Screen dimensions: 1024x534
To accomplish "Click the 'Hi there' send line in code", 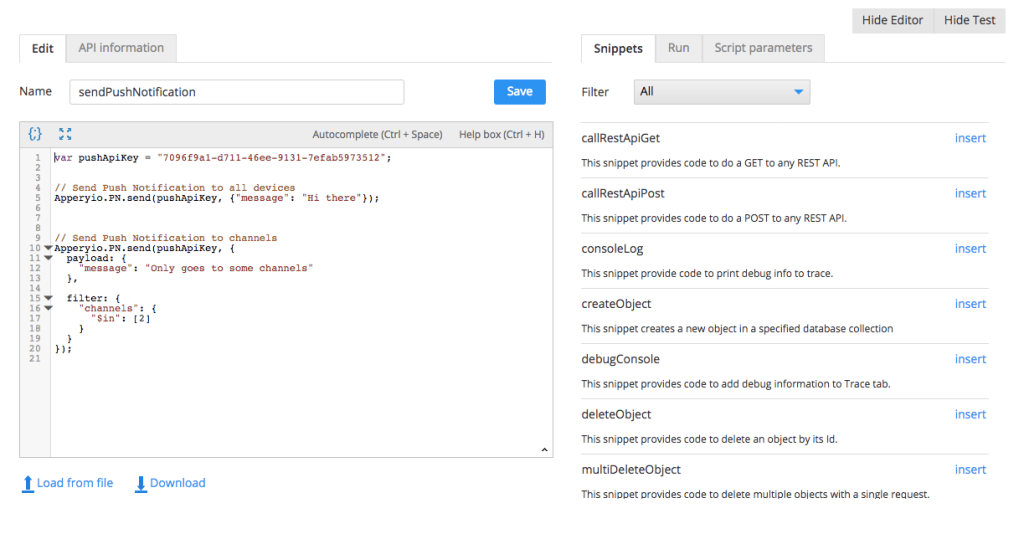I will pos(216,198).
